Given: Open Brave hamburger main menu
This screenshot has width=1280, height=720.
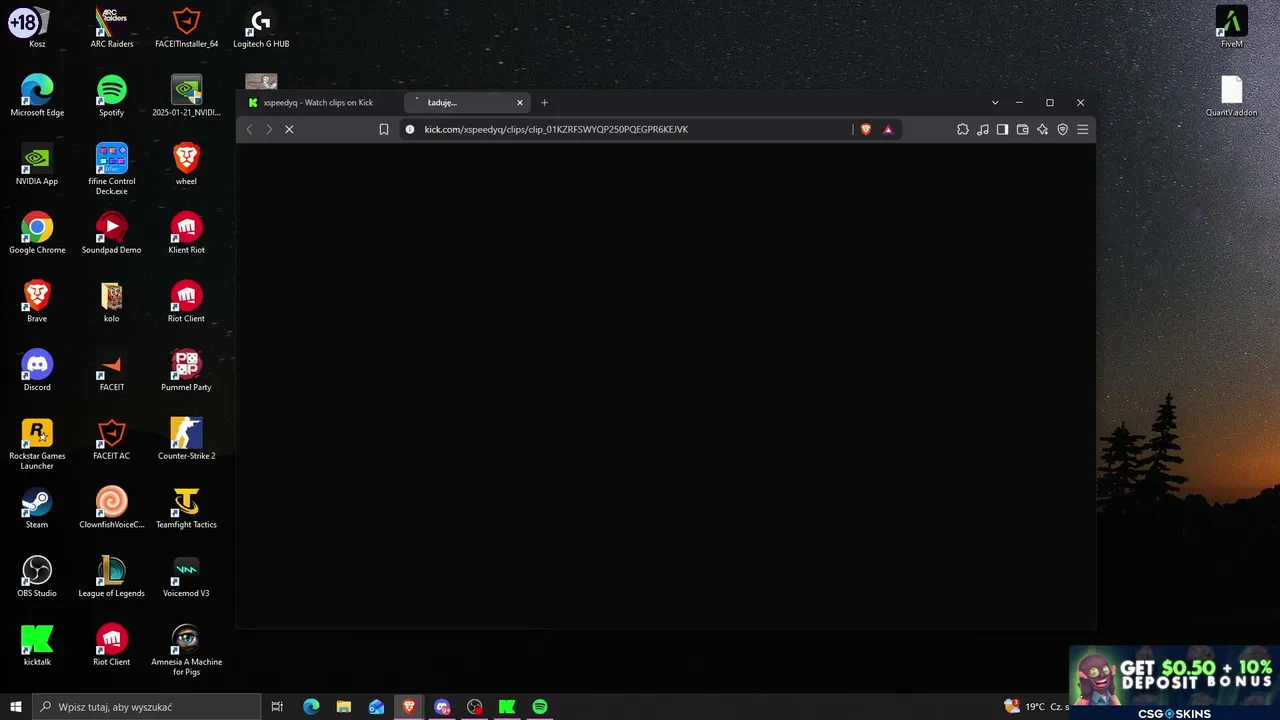Looking at the screenshot, I should coord(1082,129).
